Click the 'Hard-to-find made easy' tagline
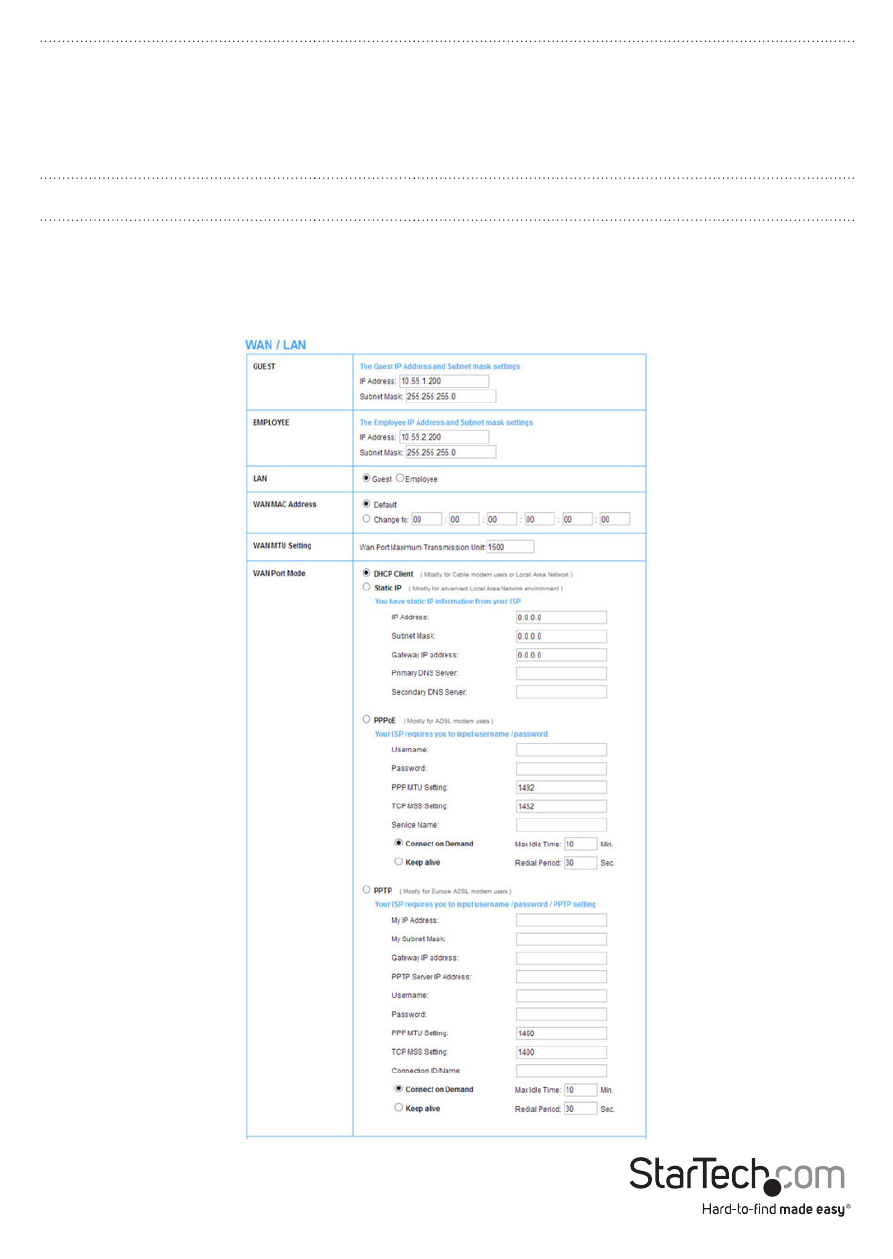The height and width of the screenshot is (1259, 893). tap(776, 1209)
